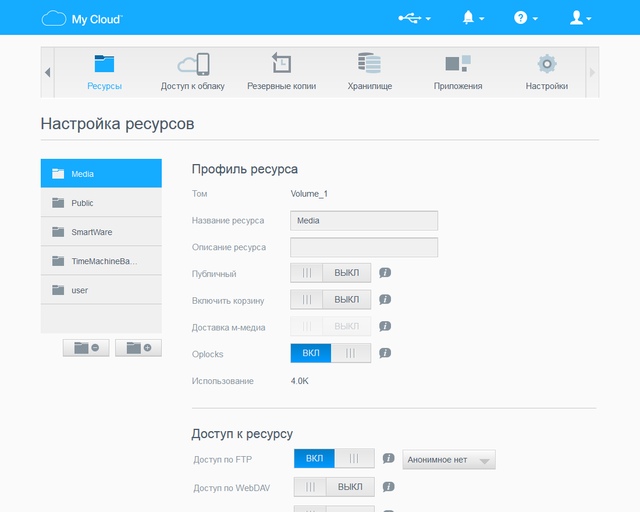
Task: Click the My Cloud logo
Action: click(x=82, y=19)
